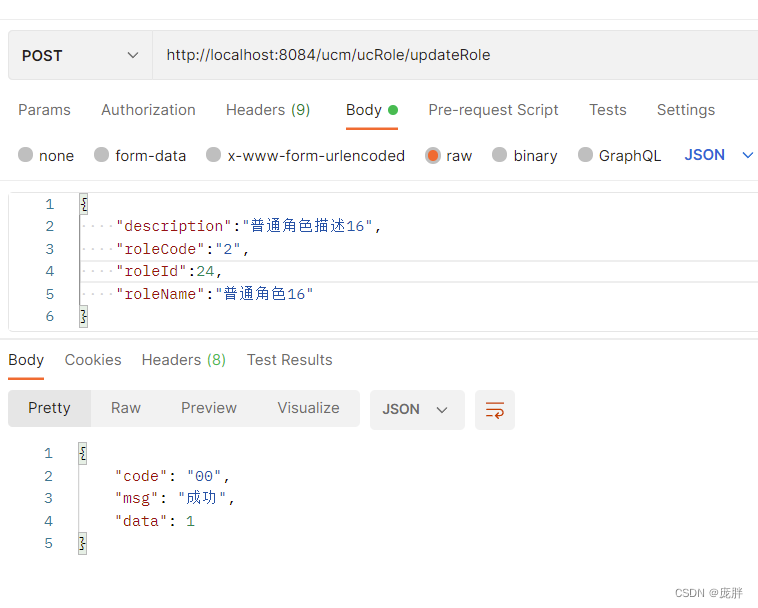The height and width of the screenshot is (608, 758).
Task: Open Headers (9) request tab
Action: click(x=268, y=110)
